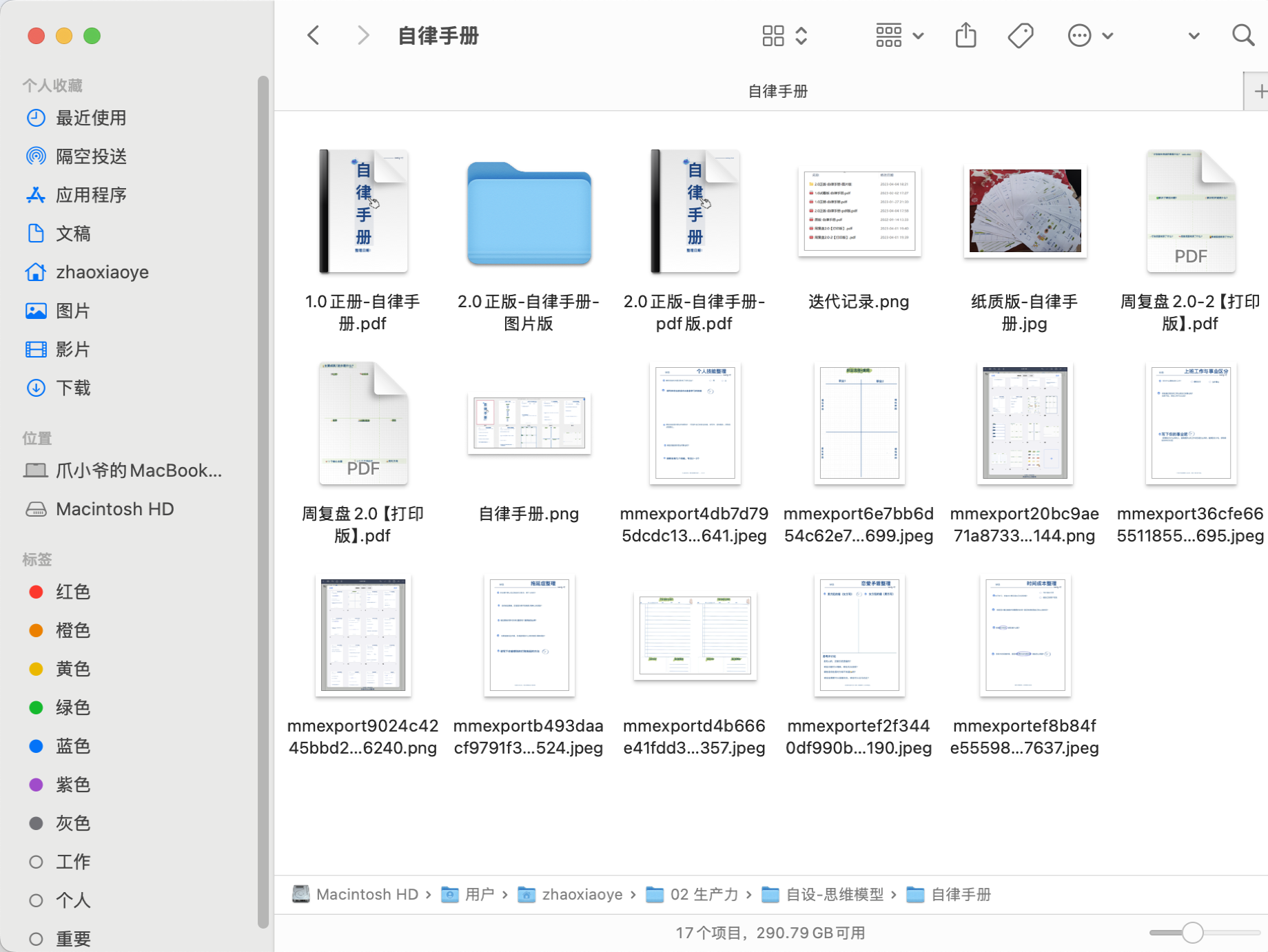
Task: Go back with the left arrow
Action: click(x=314, y=35)
